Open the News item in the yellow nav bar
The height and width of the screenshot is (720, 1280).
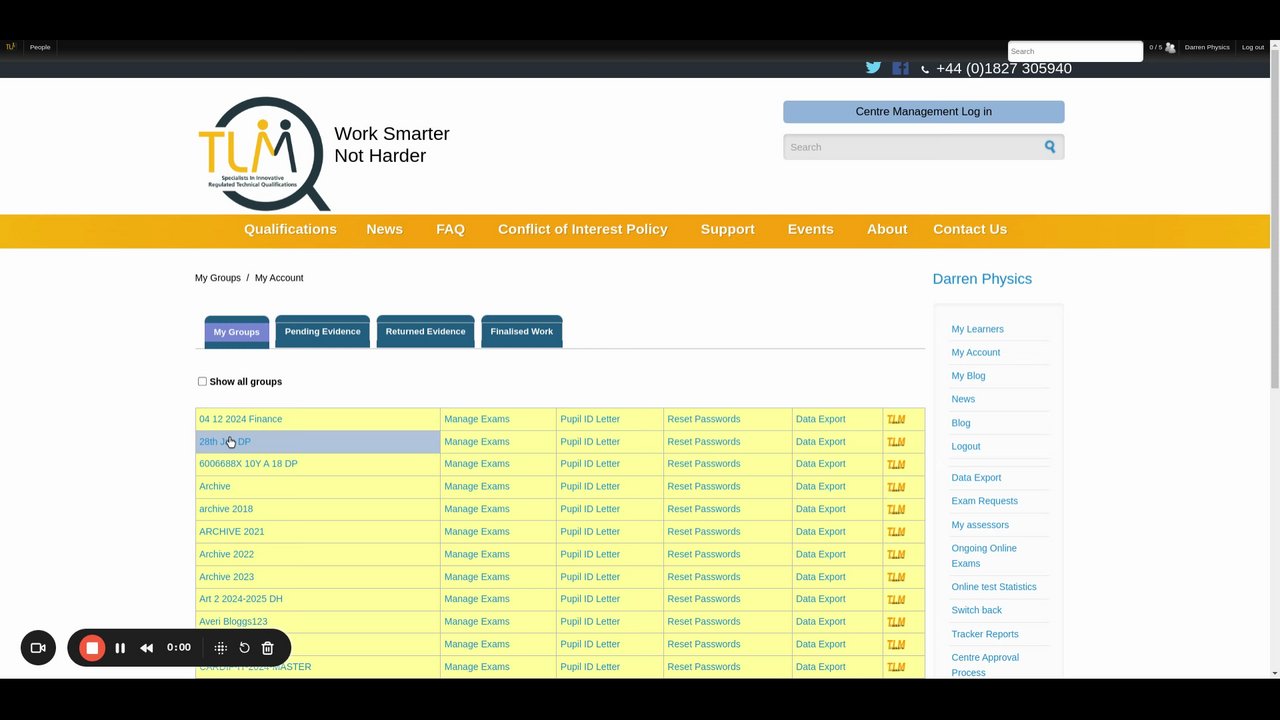(384, 229)
